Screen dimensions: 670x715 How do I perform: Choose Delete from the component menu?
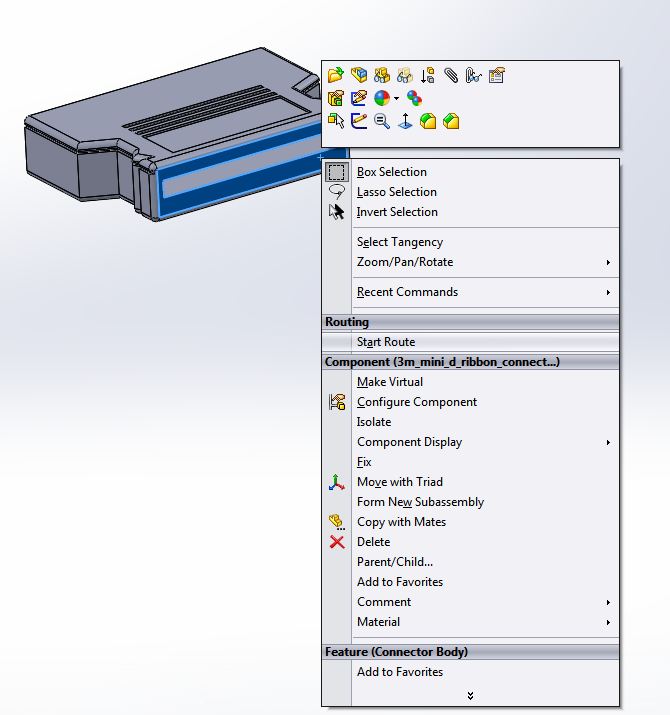(470, 542)
